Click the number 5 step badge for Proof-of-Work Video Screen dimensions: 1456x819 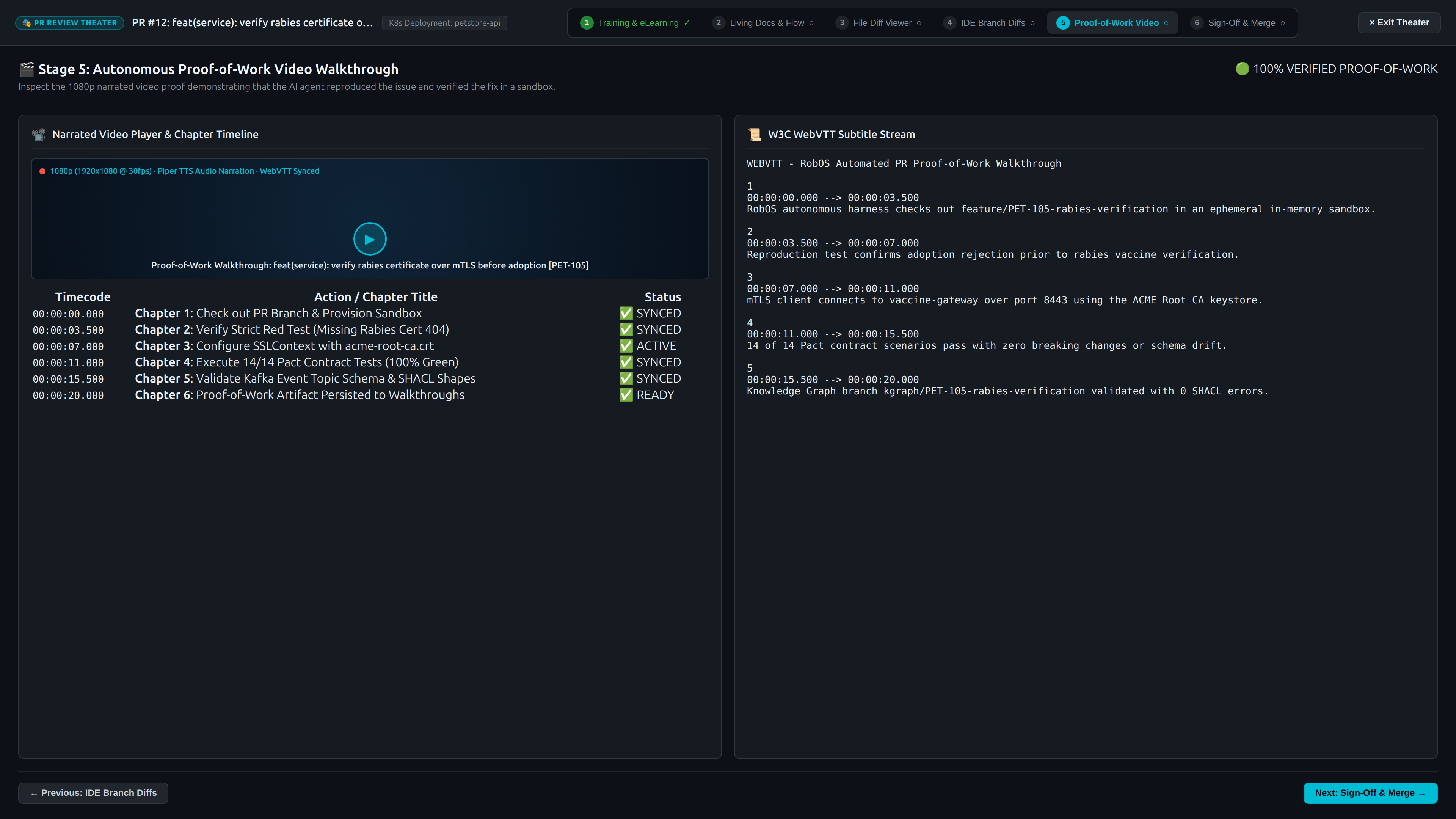pos(1063,23)
